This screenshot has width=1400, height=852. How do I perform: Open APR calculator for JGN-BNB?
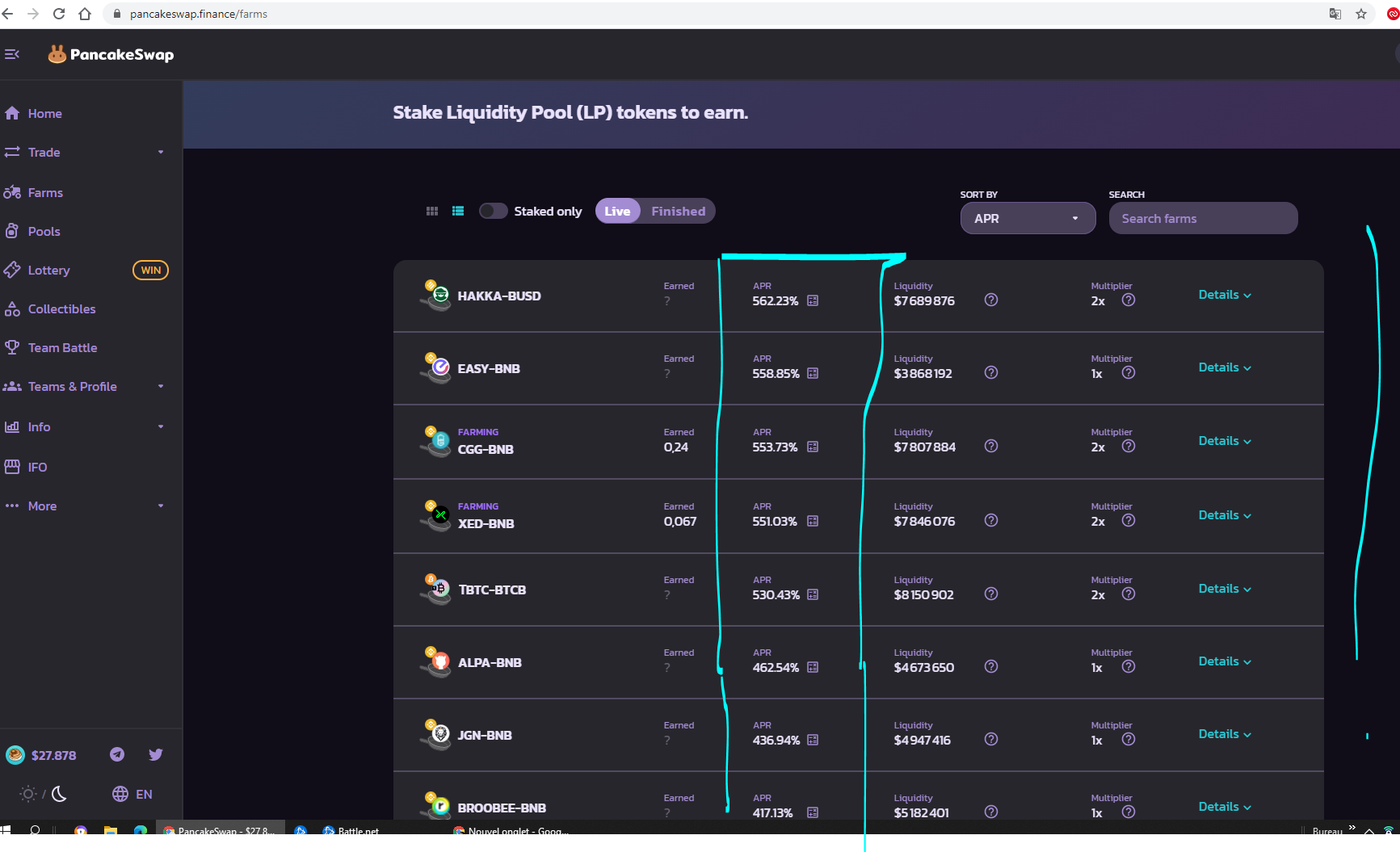click(813, 740)
